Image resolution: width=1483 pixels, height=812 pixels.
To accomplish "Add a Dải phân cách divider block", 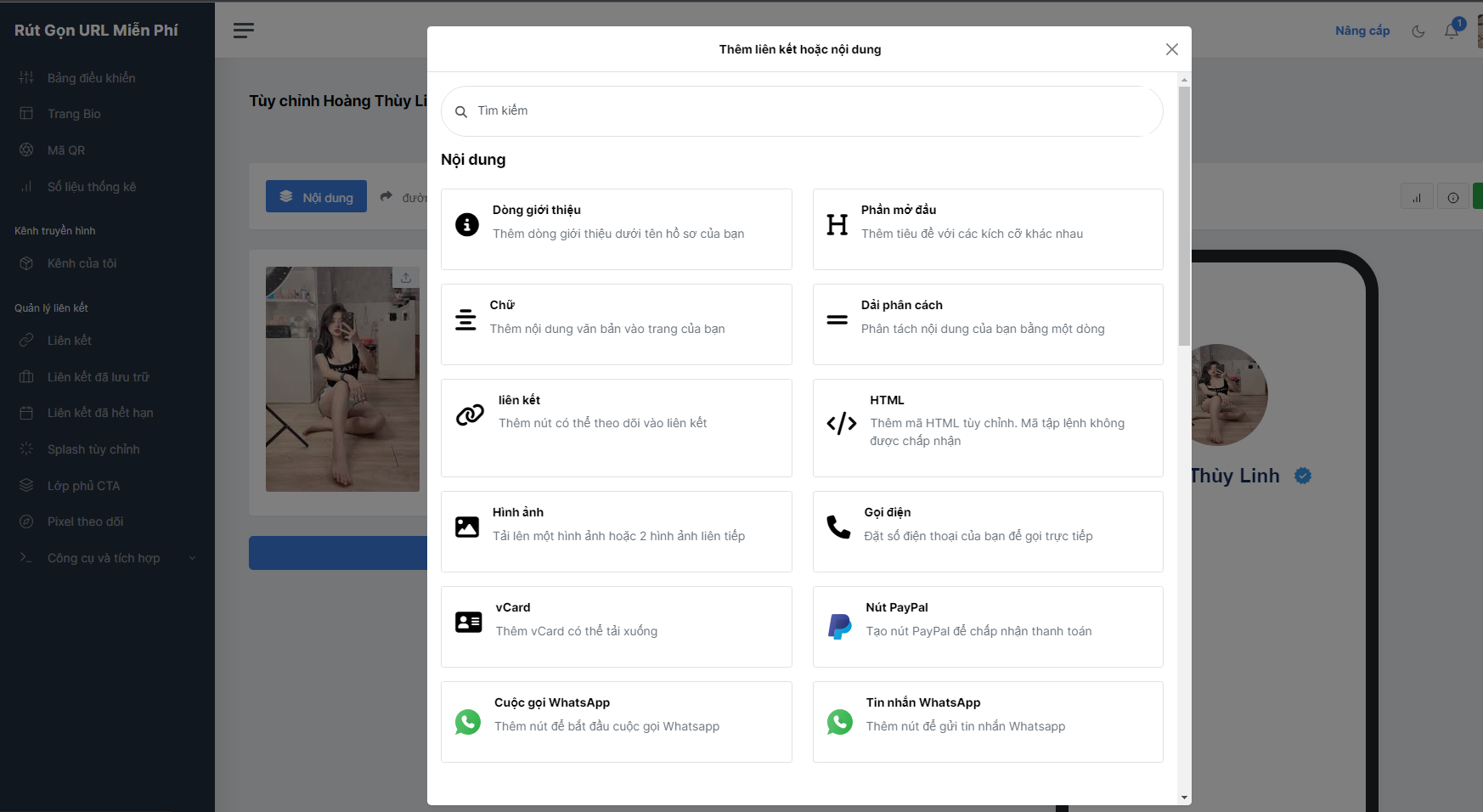I will click(x=987, y=324).
